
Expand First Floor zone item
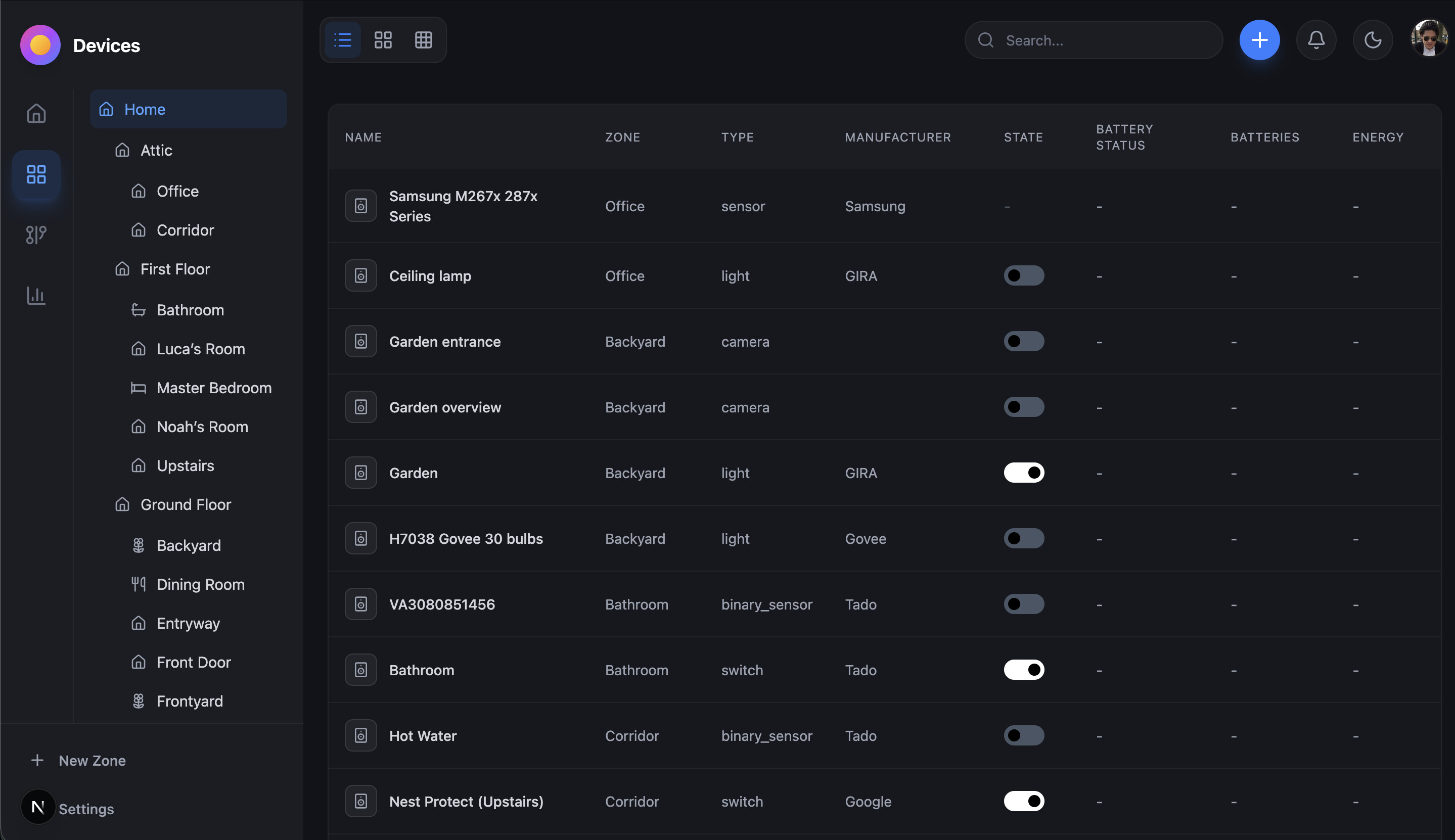point(175,269)
